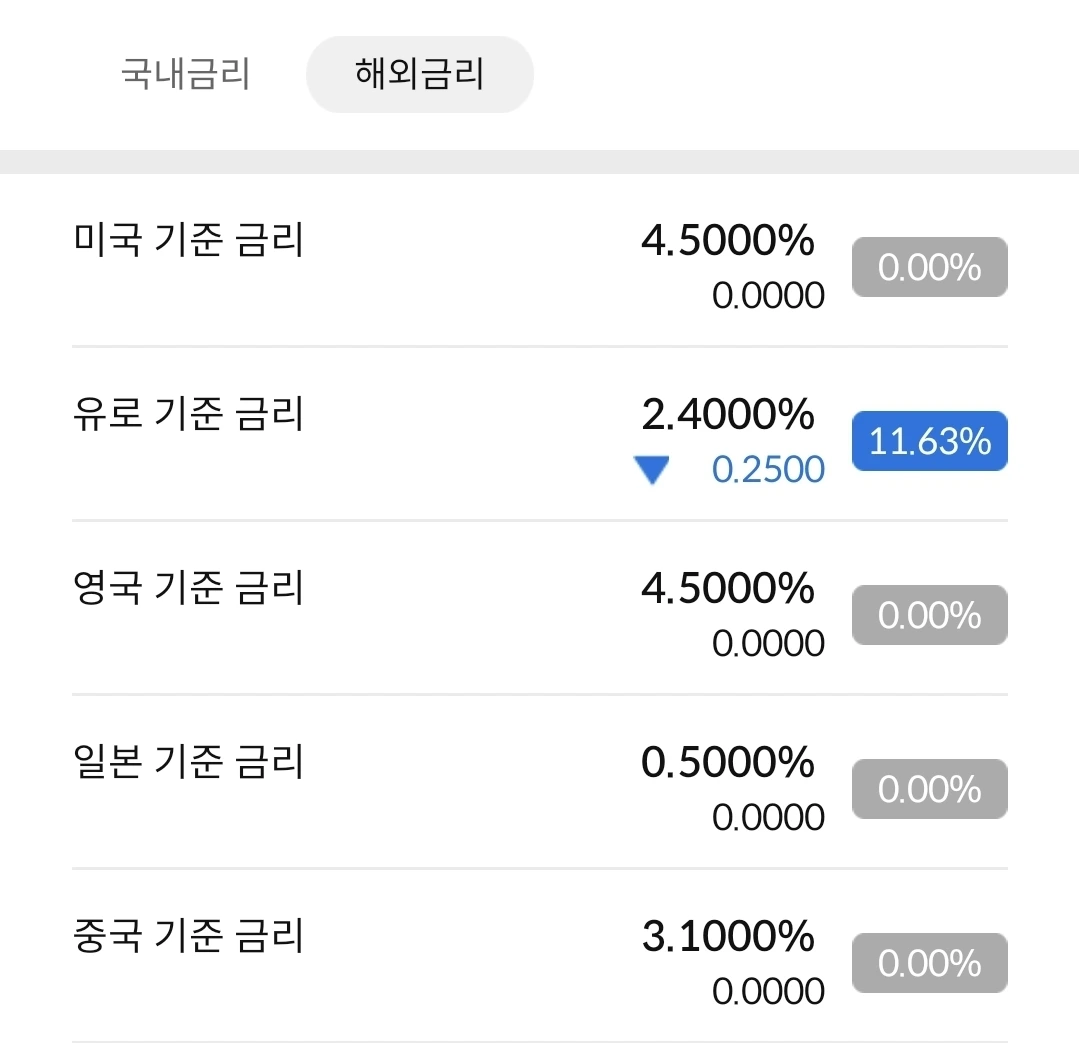Select the 0.5000% Japan rate value

(727, 762)
